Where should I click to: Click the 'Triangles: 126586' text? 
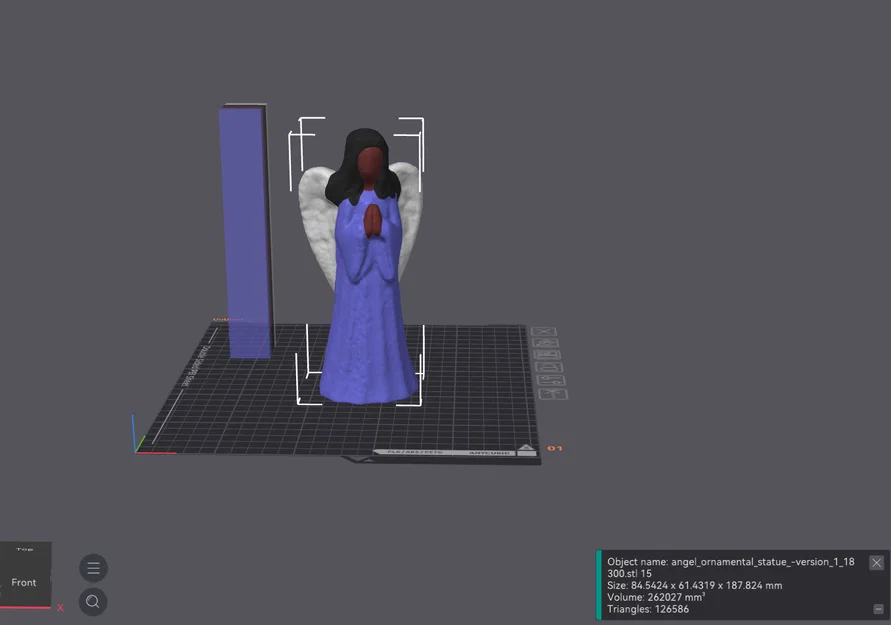tap(648, 609)
